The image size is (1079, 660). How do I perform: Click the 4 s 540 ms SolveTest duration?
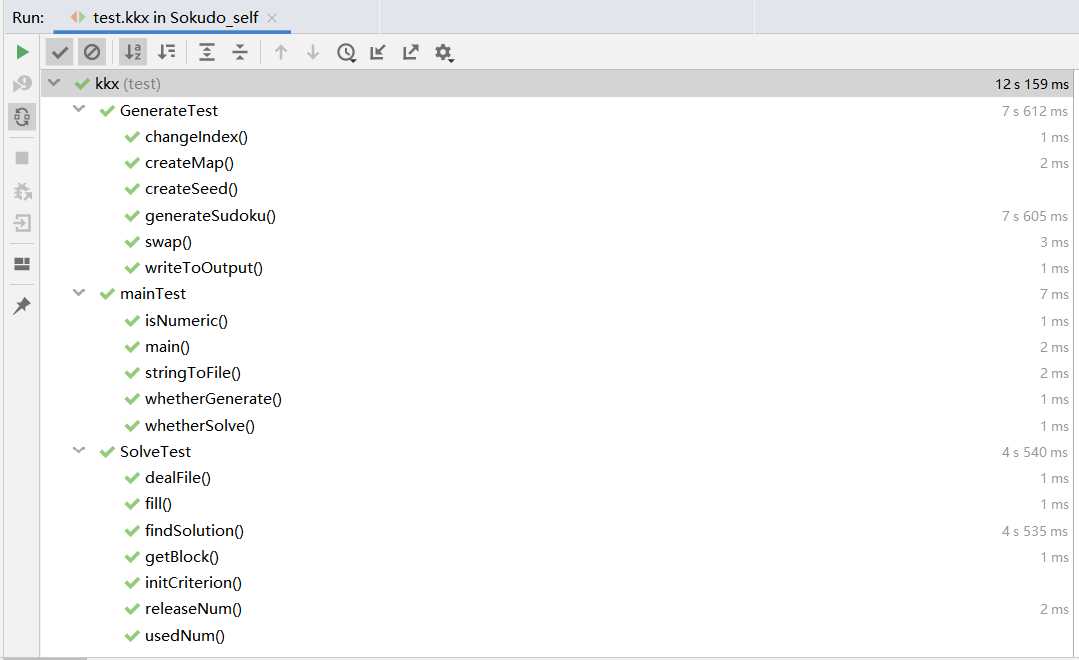pos(1034,452)
